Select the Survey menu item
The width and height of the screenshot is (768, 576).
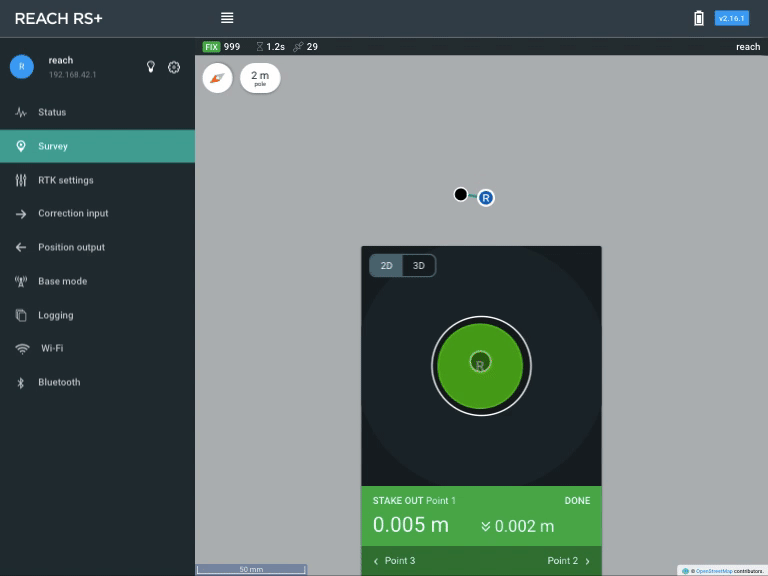(x=97, y=146)
